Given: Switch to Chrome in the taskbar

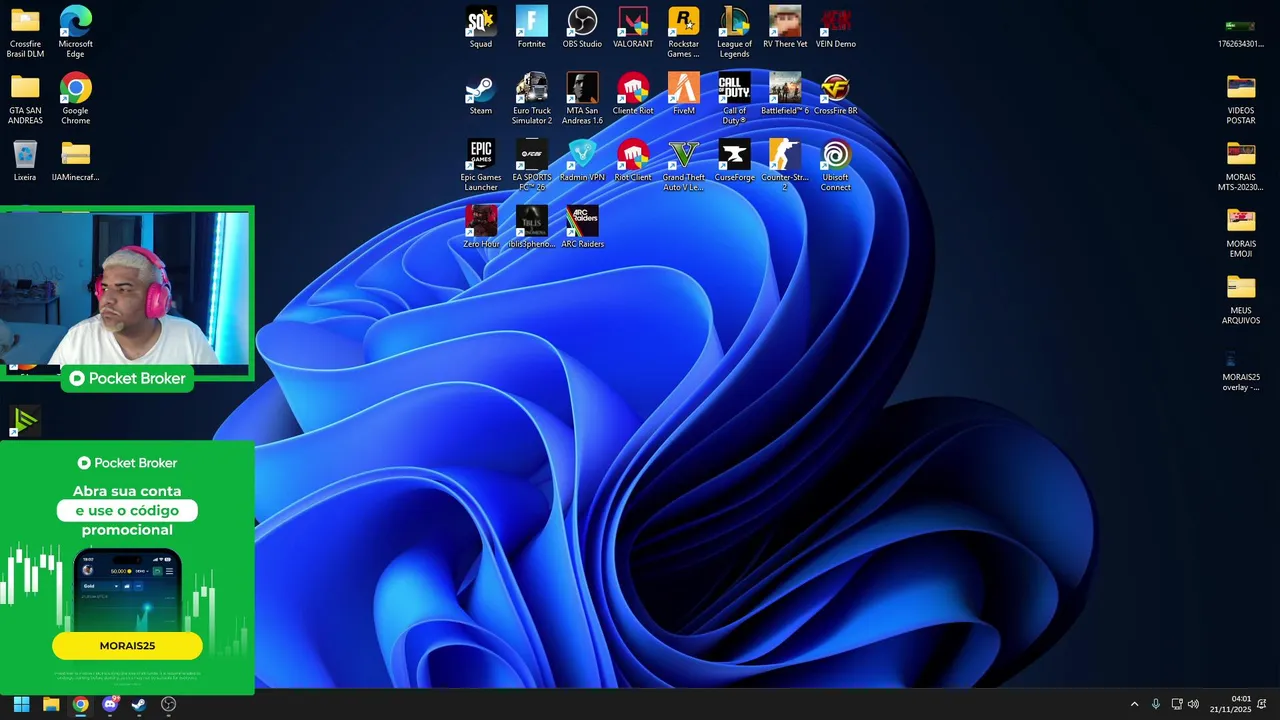Looking at the screenshot, I should (80, 704).
